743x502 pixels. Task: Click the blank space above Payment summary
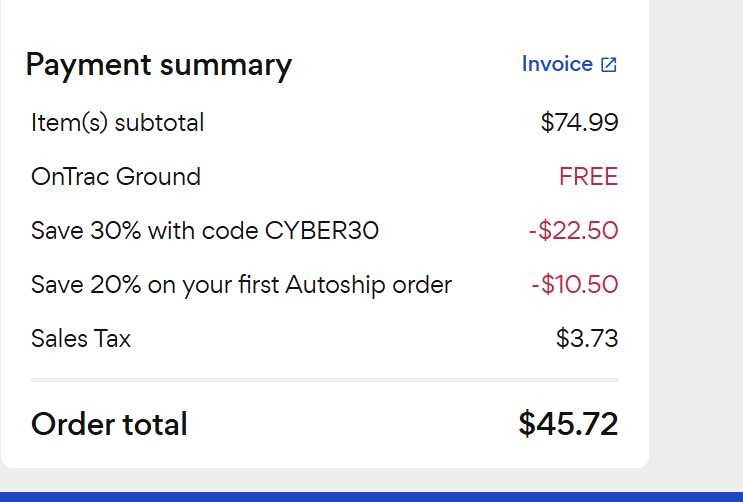325,20
